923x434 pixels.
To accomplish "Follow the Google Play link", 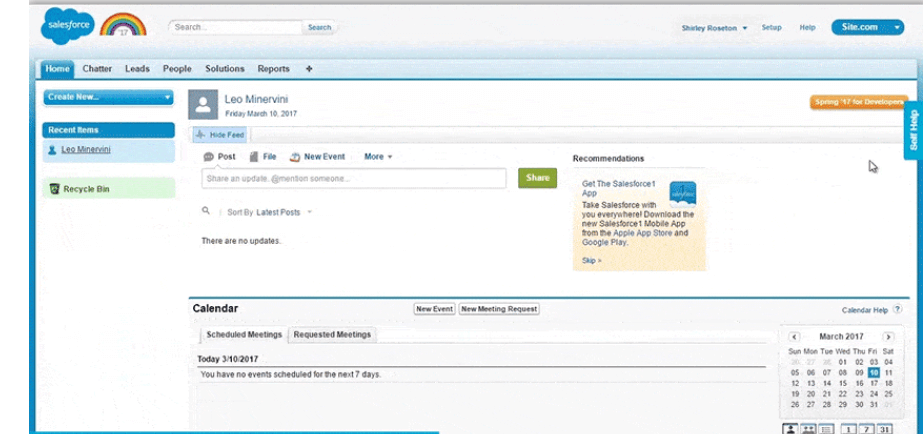I will (x=604, y=243).
